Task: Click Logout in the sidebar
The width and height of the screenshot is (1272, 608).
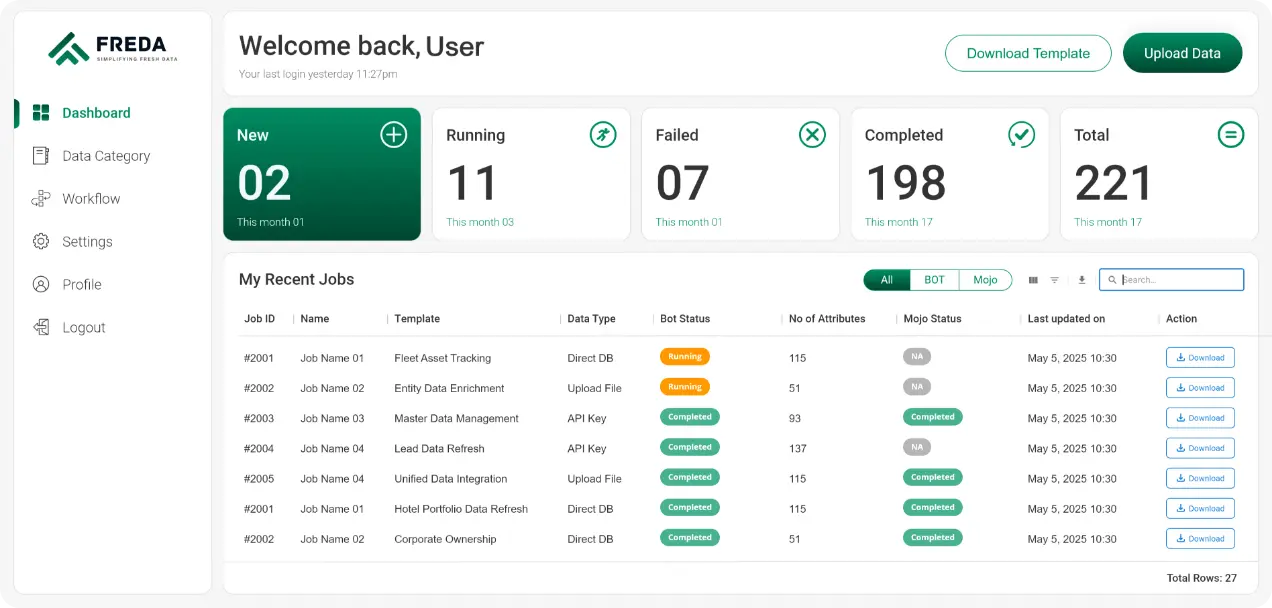Action: [x=83, y=328]
